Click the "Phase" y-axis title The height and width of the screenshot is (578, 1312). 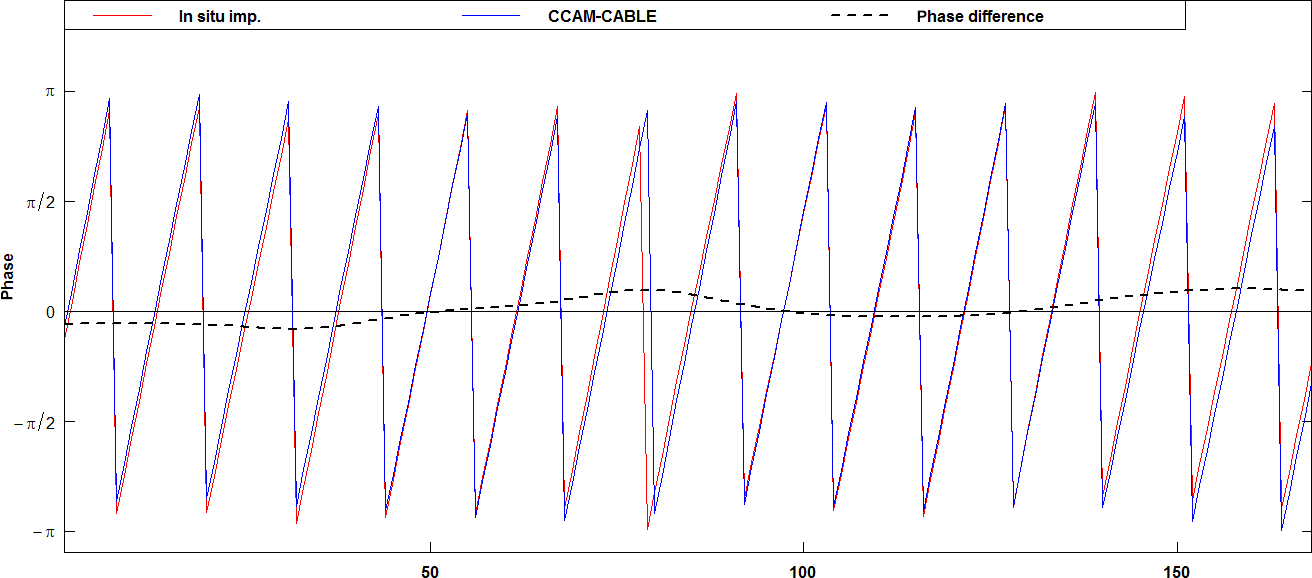9,276
